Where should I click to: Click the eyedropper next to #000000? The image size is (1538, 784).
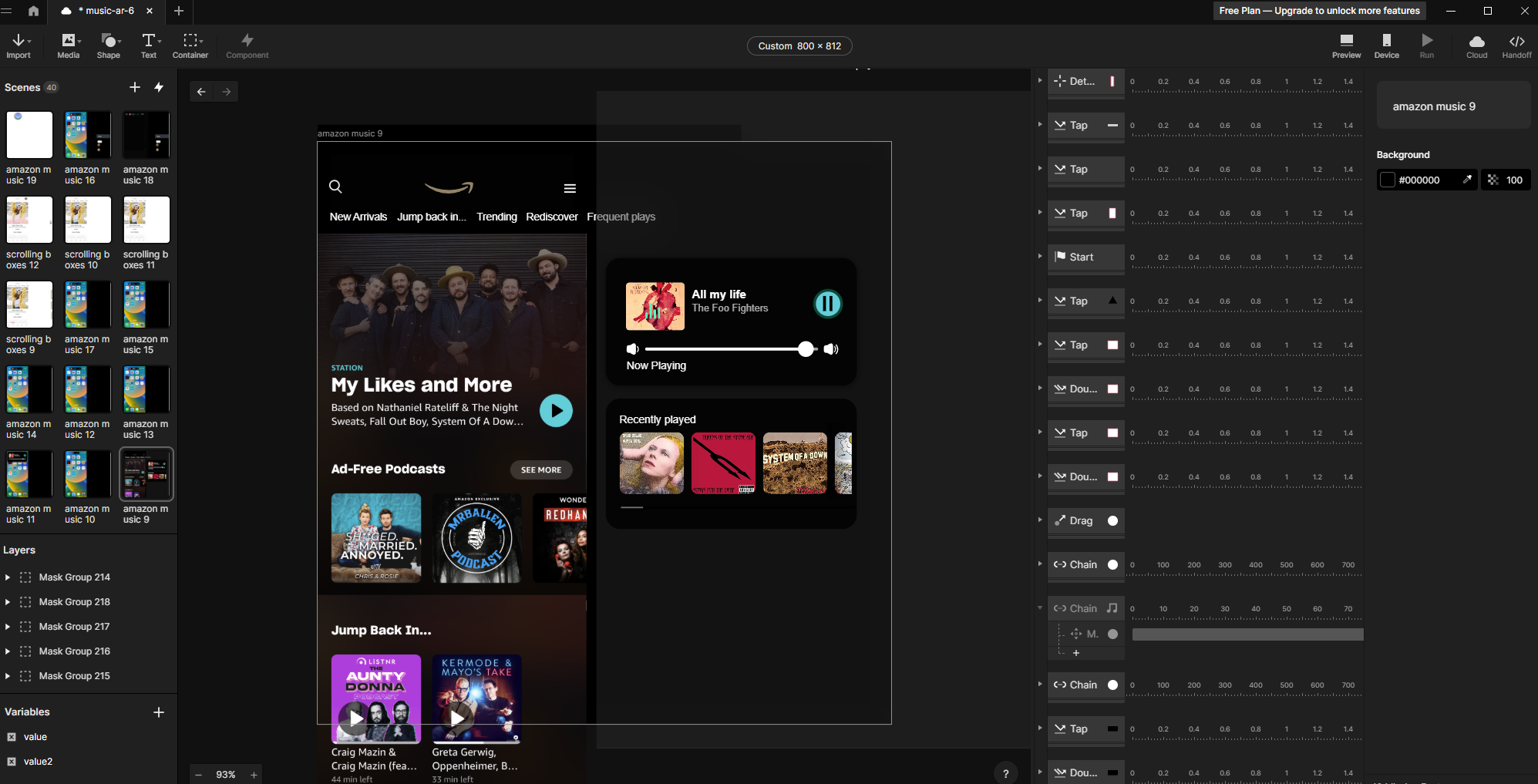(1467, 180)
